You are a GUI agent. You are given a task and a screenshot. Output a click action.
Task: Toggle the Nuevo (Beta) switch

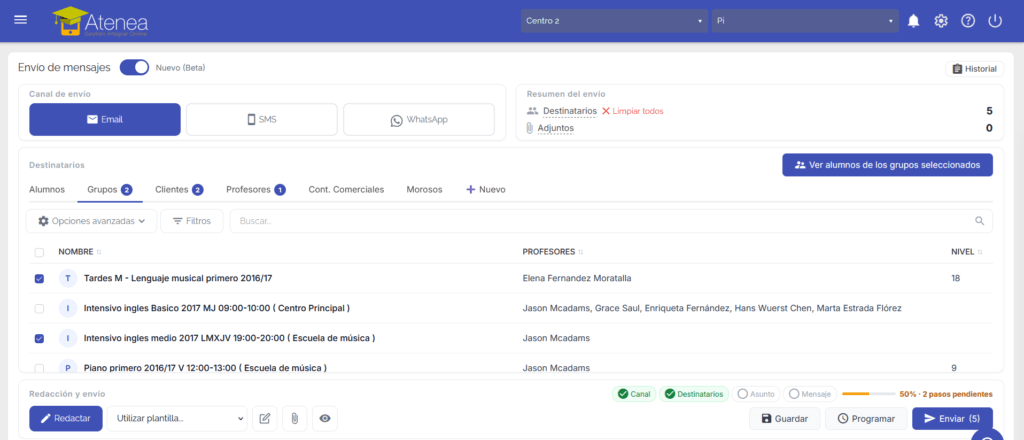click(x=135, y=67)
